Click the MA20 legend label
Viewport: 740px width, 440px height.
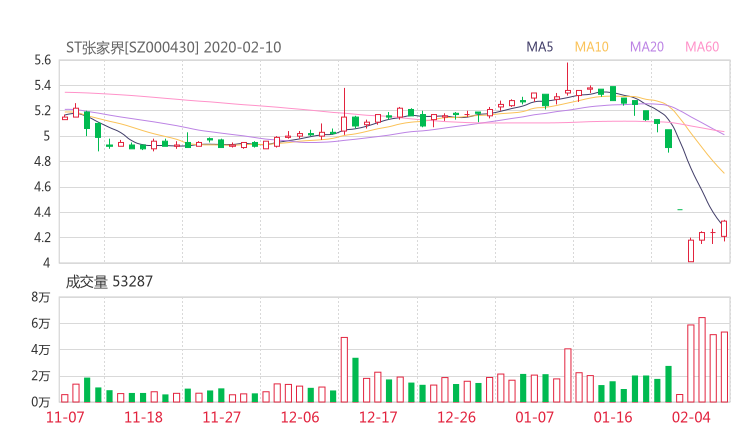(x=647, y=47)
